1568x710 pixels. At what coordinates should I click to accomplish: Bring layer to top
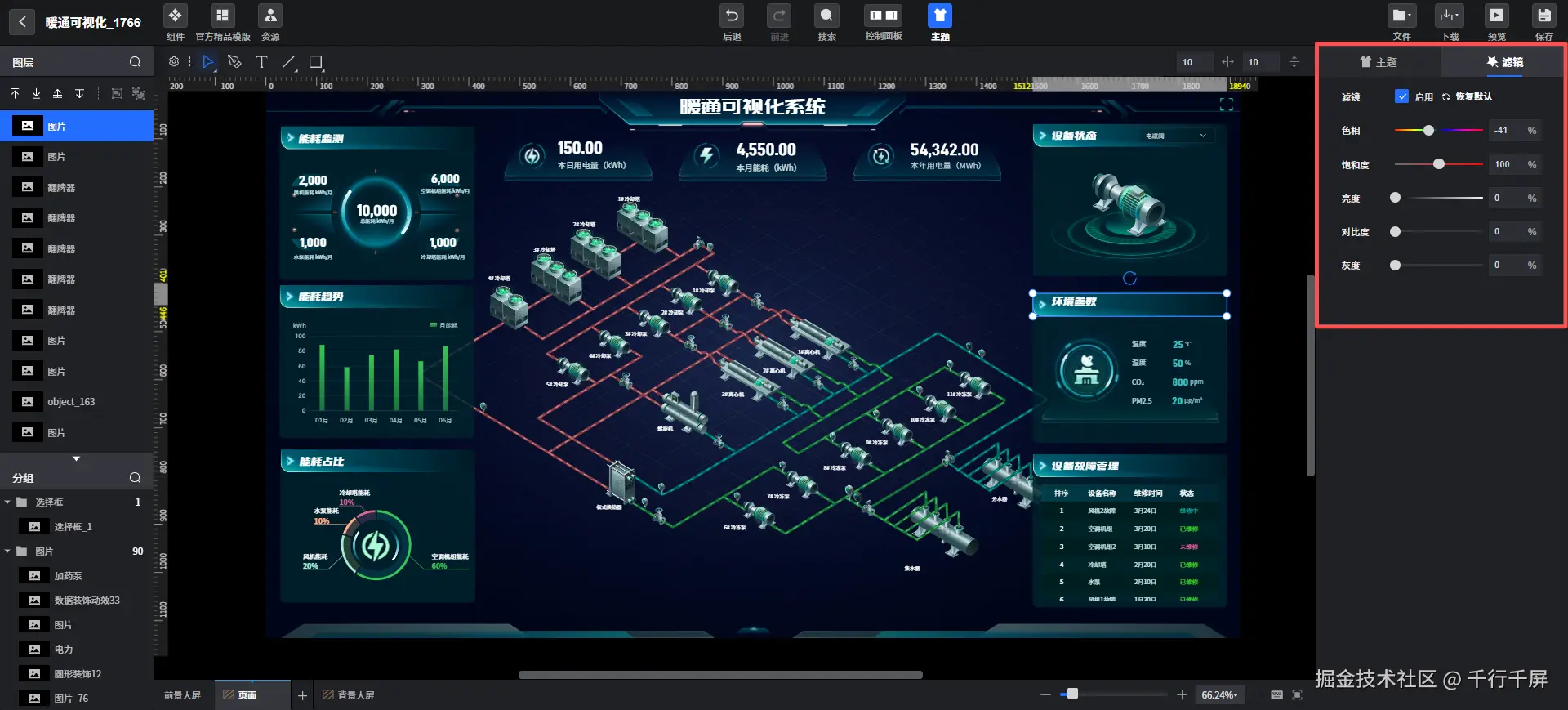[x=15, y=93]
